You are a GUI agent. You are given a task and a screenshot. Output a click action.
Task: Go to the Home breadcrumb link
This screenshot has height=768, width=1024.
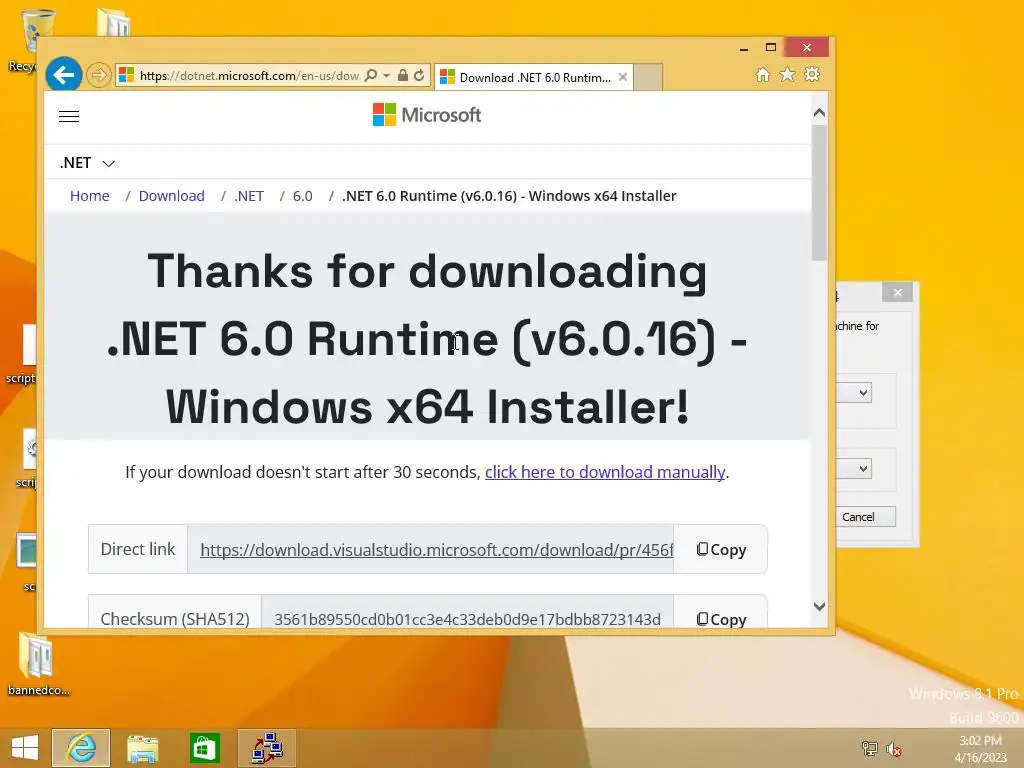click(89, 196)
